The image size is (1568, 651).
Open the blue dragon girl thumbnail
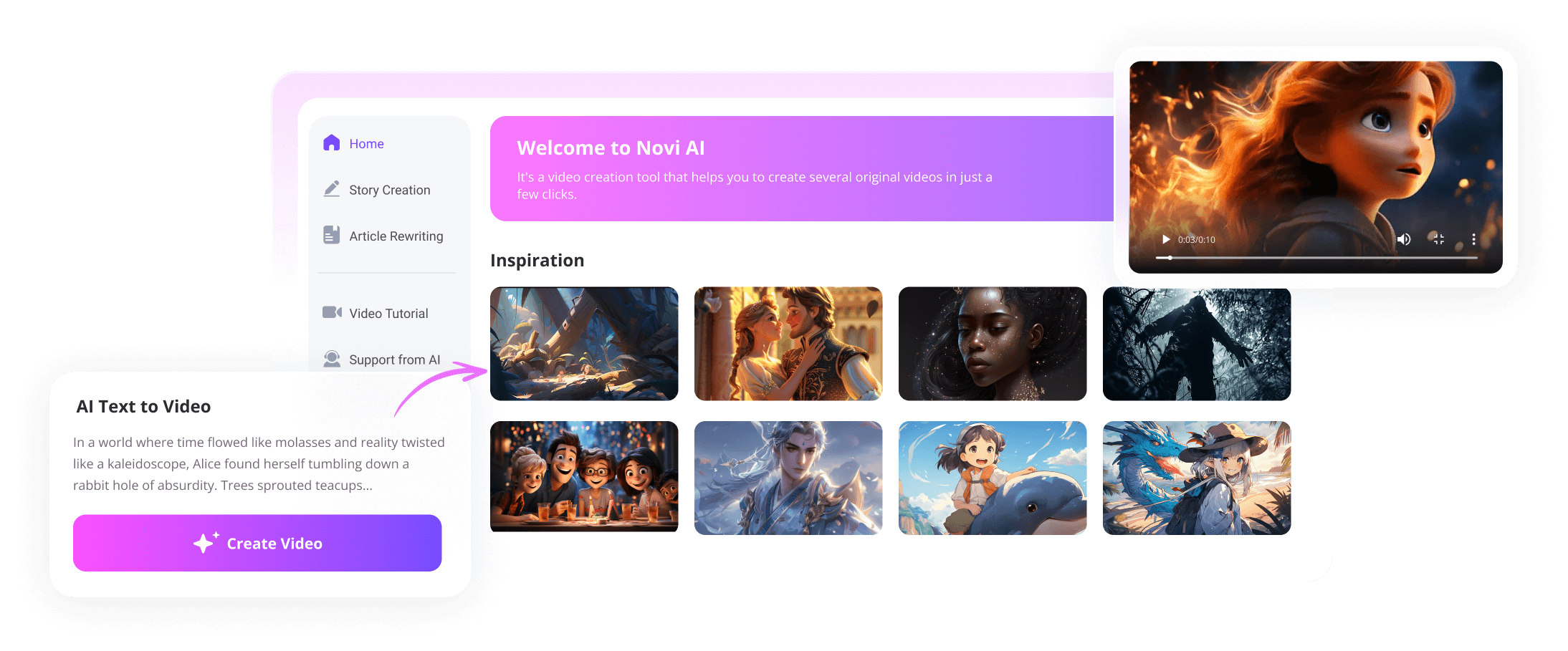tap(1197, 478)
